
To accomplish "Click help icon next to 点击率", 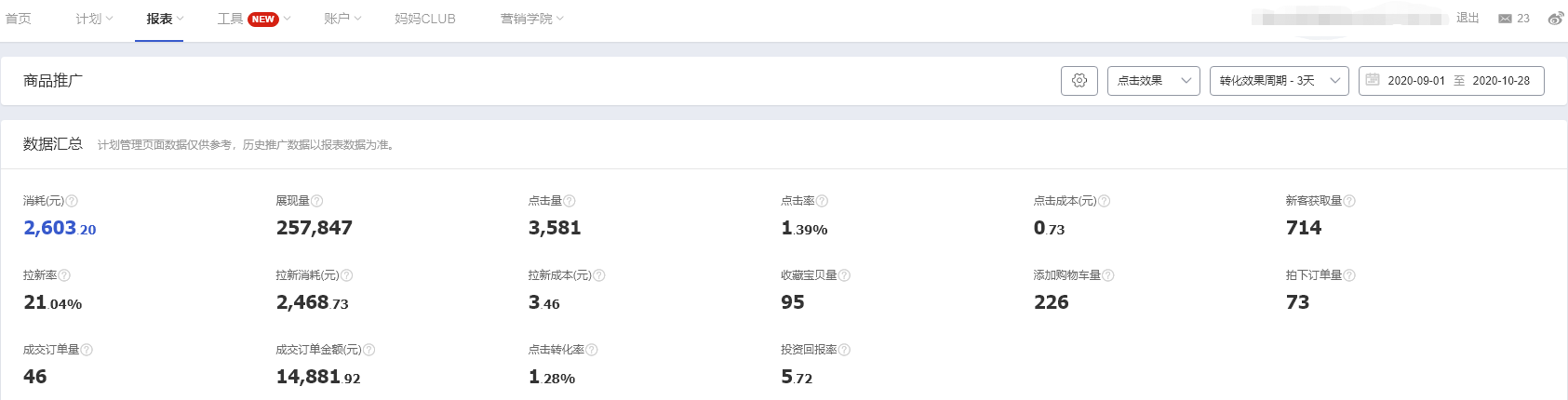I will tap(822, 201).
